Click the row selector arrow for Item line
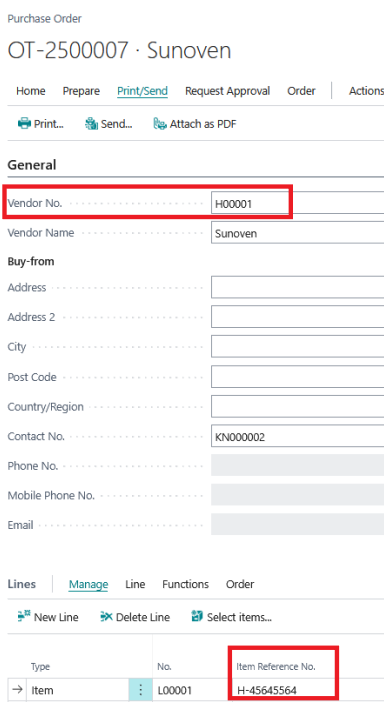 tap(17, 689)
